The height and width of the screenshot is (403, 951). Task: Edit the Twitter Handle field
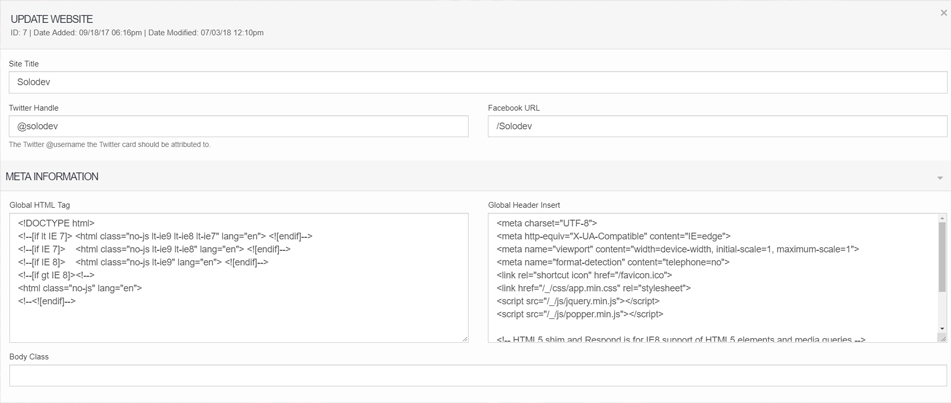pos(239,126)
